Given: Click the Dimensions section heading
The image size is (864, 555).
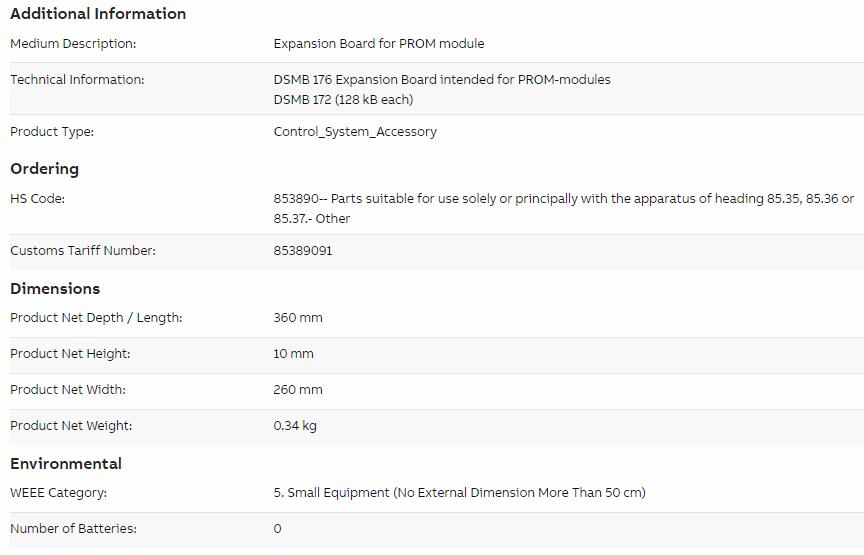Looking at the screenshot, I should [x=55, y=289].
